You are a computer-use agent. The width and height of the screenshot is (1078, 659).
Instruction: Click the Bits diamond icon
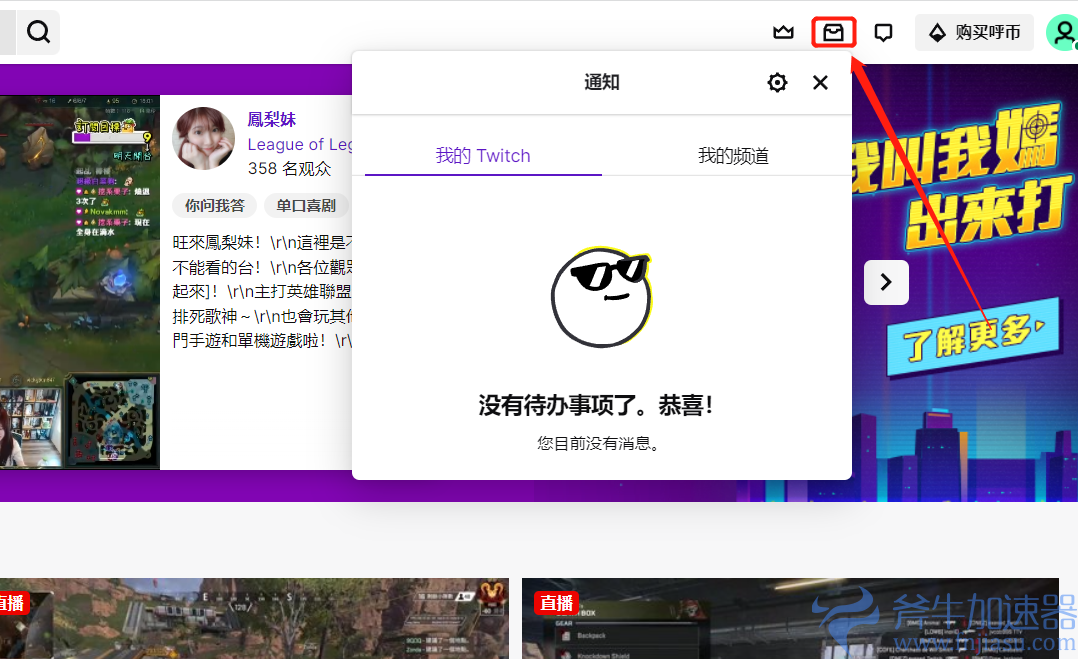935,31
